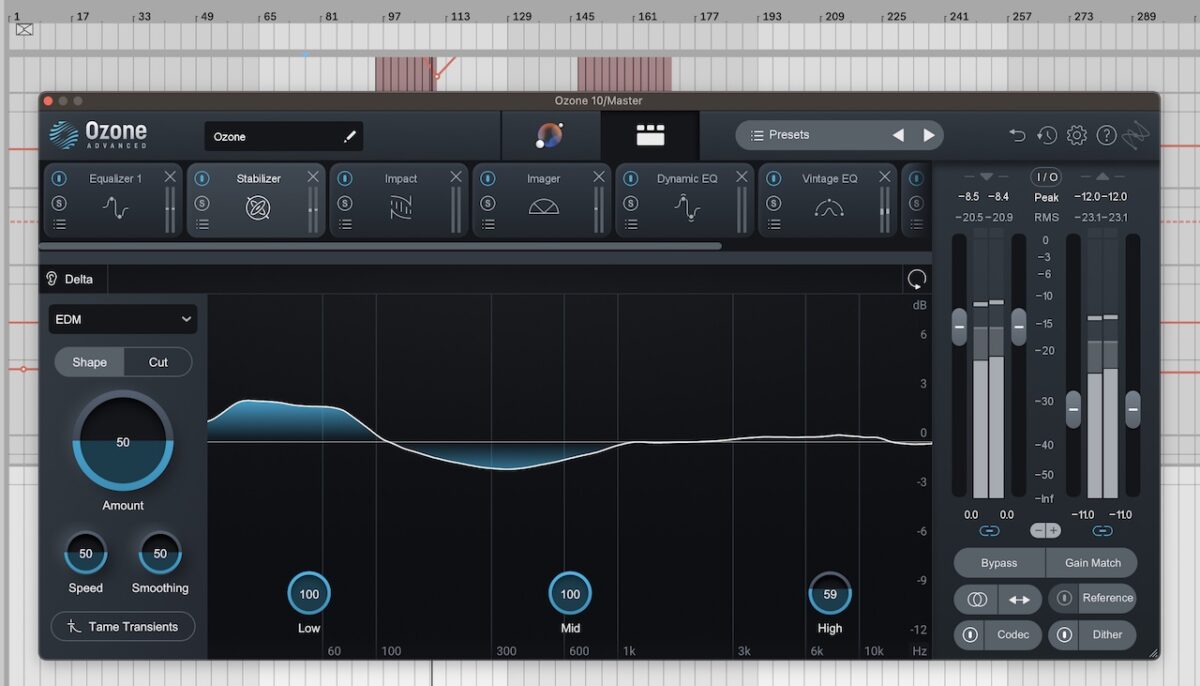Image resolution: width=1200 pixels, height=686 pixels.
Task: Select the Equalizer 1 module curve icon
Action: pos(116,208)
